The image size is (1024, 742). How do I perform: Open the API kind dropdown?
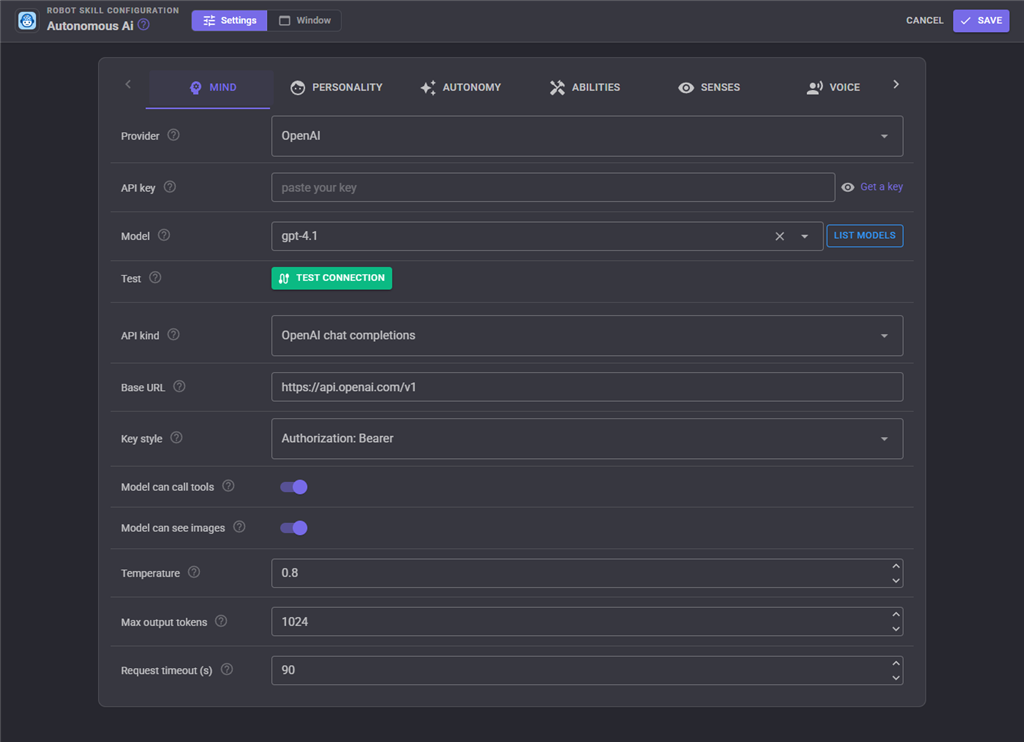(587, 336)
